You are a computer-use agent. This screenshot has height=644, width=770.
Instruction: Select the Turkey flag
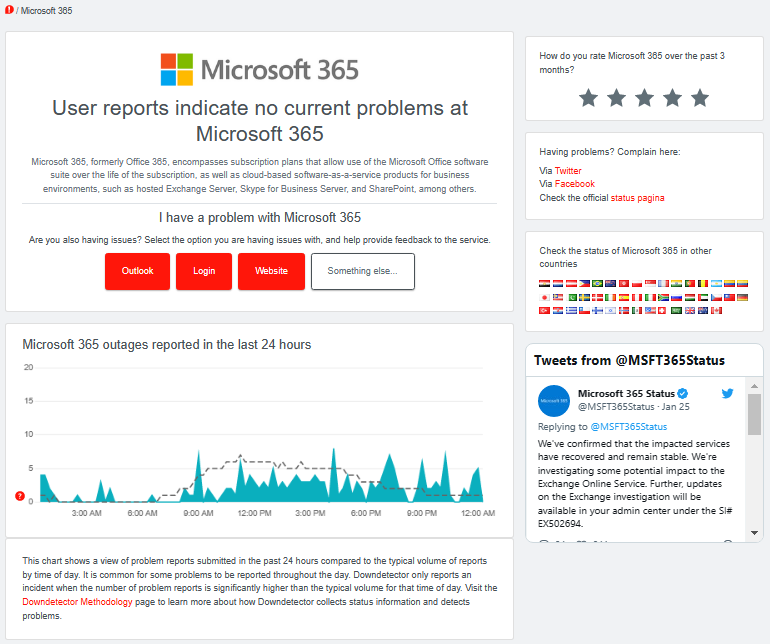[x=545, y=310]
